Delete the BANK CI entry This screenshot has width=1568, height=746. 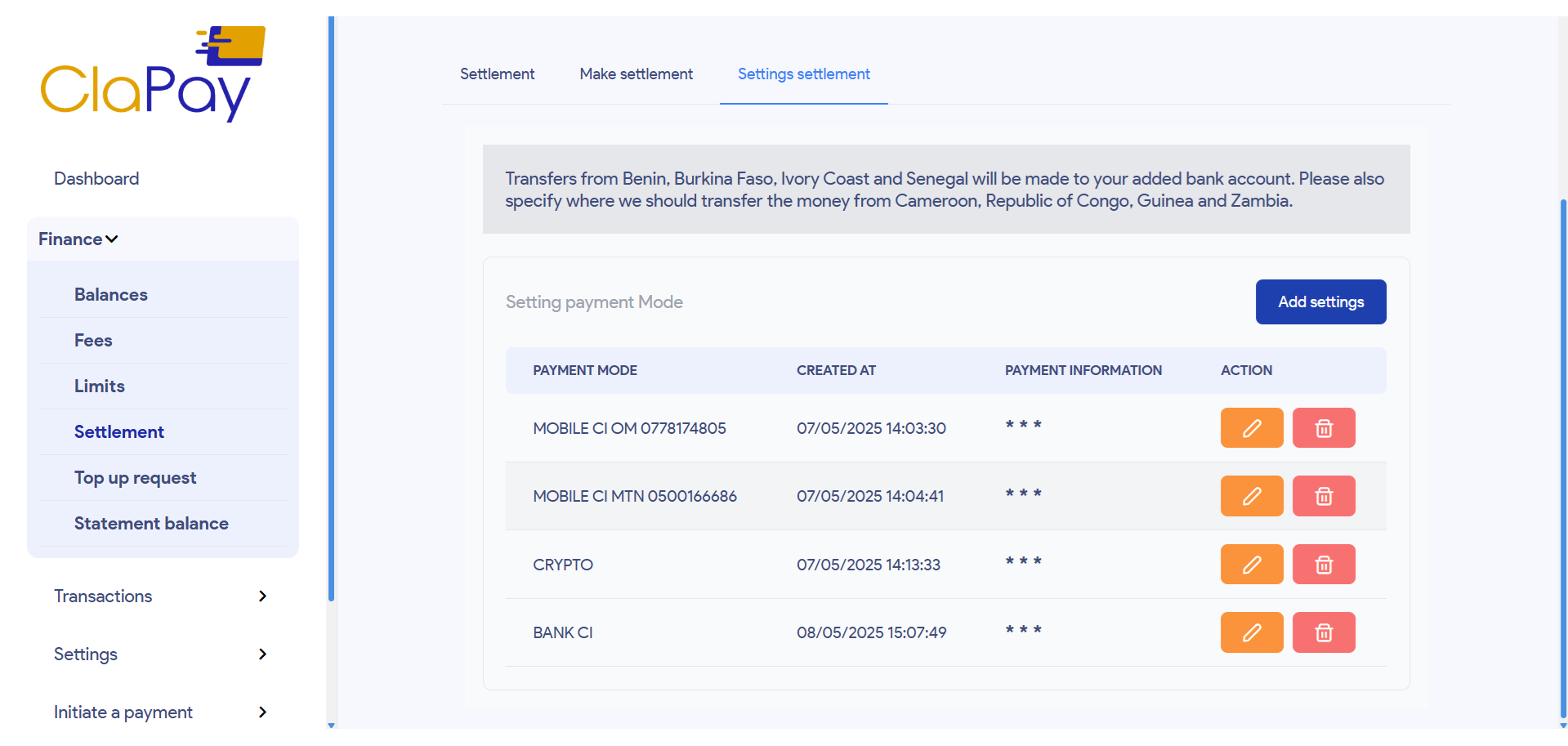[1323, 632]
